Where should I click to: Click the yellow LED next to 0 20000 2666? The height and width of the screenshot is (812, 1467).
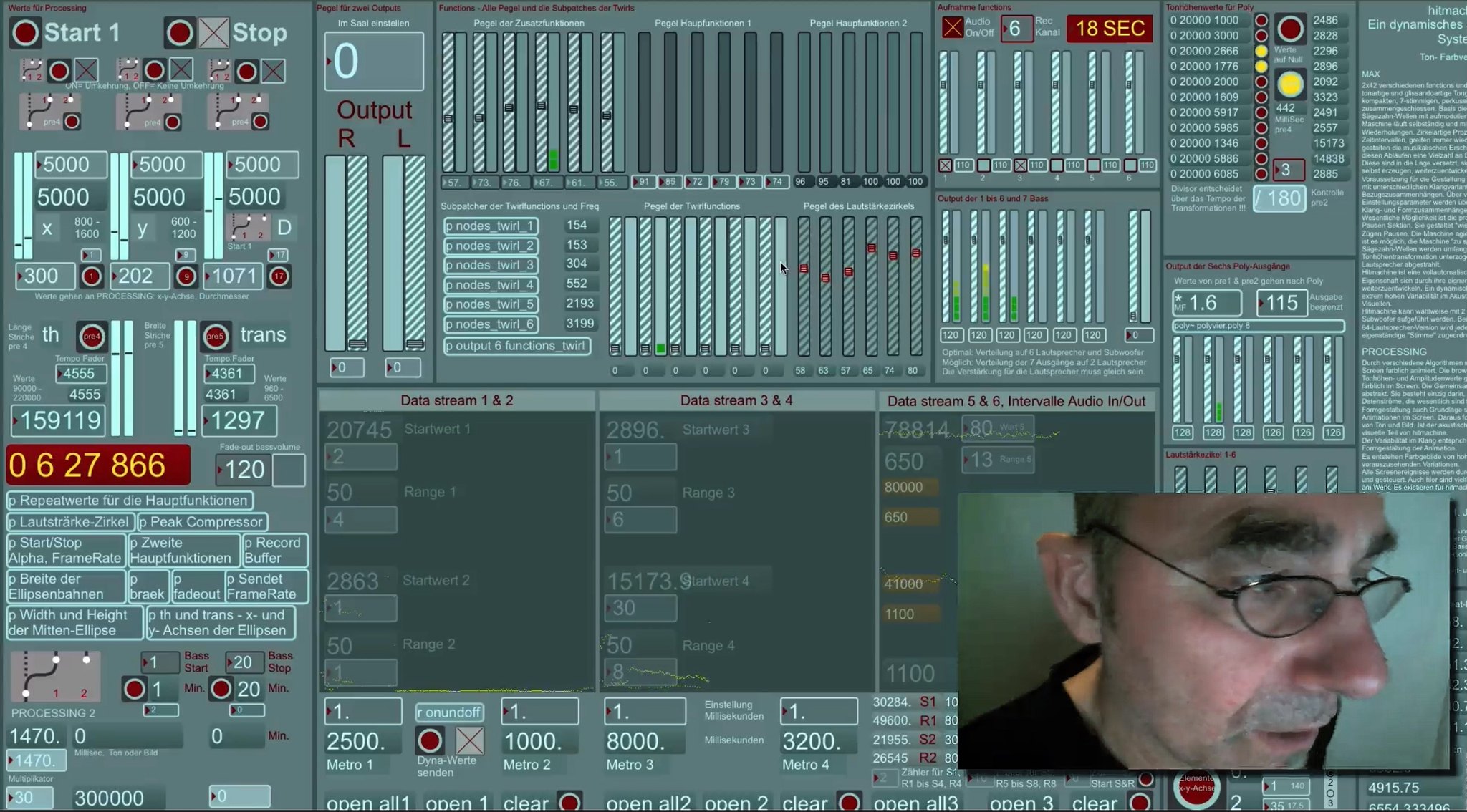pyautogui.click(x=1261, y=51)
